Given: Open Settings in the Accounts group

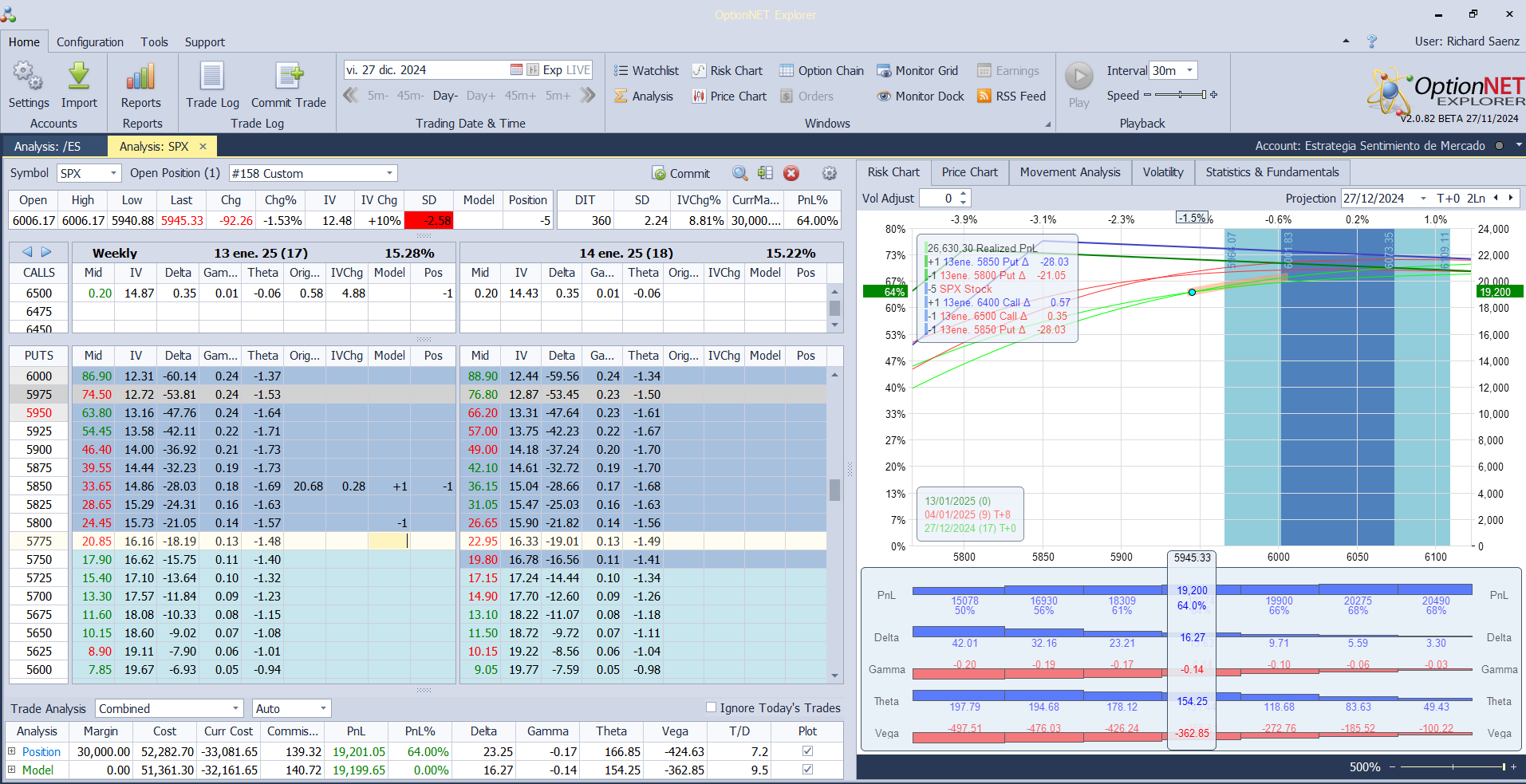Looking at the screenshot, I should (x=29, y=85).
